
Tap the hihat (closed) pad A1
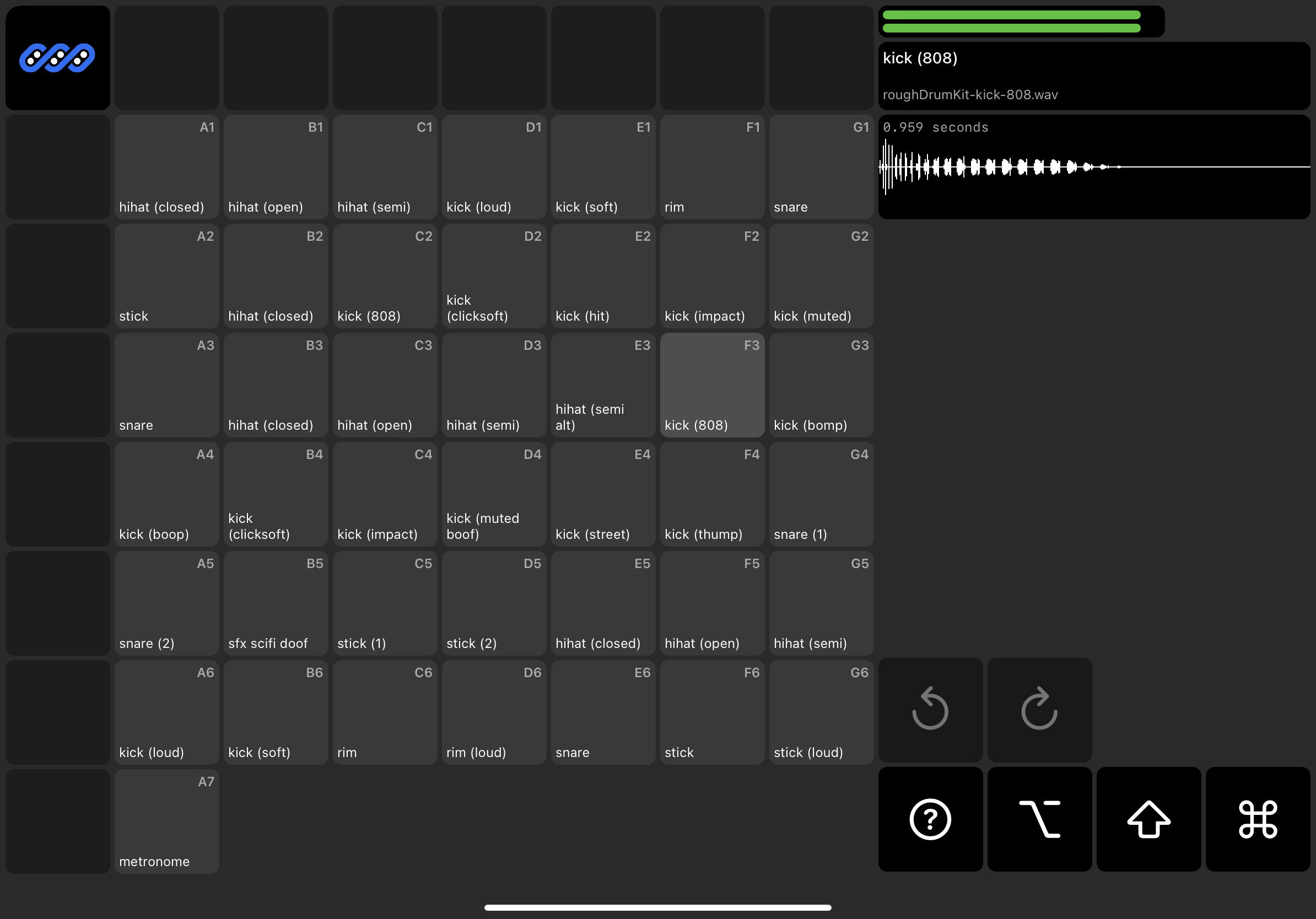[x=166, y=167]
